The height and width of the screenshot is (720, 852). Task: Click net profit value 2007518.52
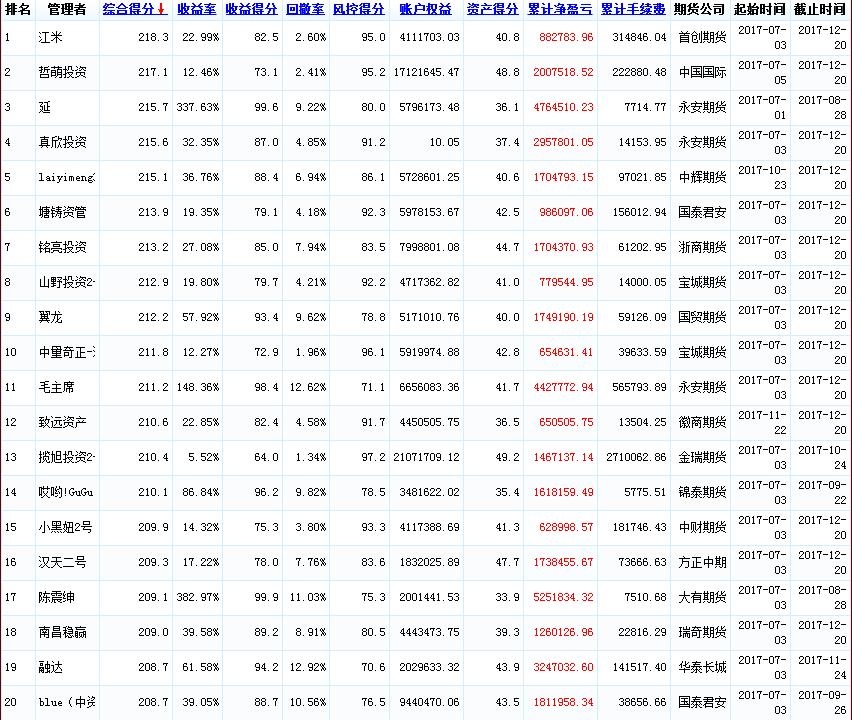(x=563, y=72)
